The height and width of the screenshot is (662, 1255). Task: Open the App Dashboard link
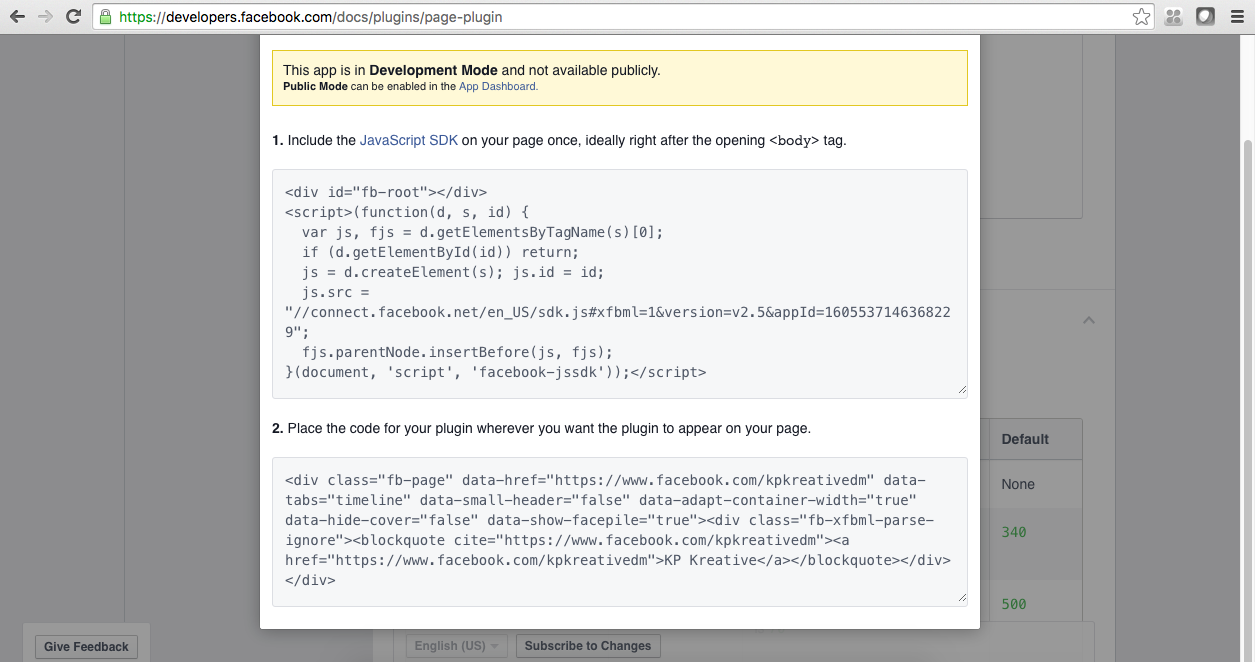pos(498,87)
